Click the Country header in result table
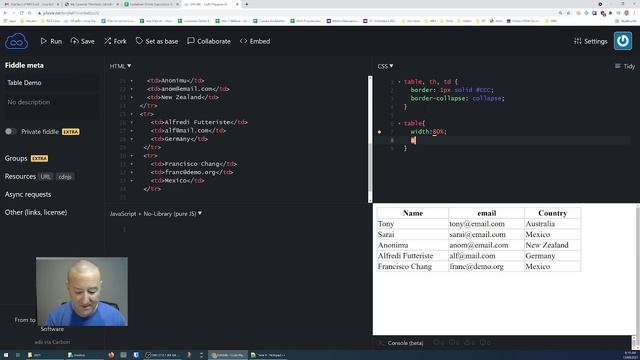This screenshot has height=360, width=640. (x=553, y=213)
